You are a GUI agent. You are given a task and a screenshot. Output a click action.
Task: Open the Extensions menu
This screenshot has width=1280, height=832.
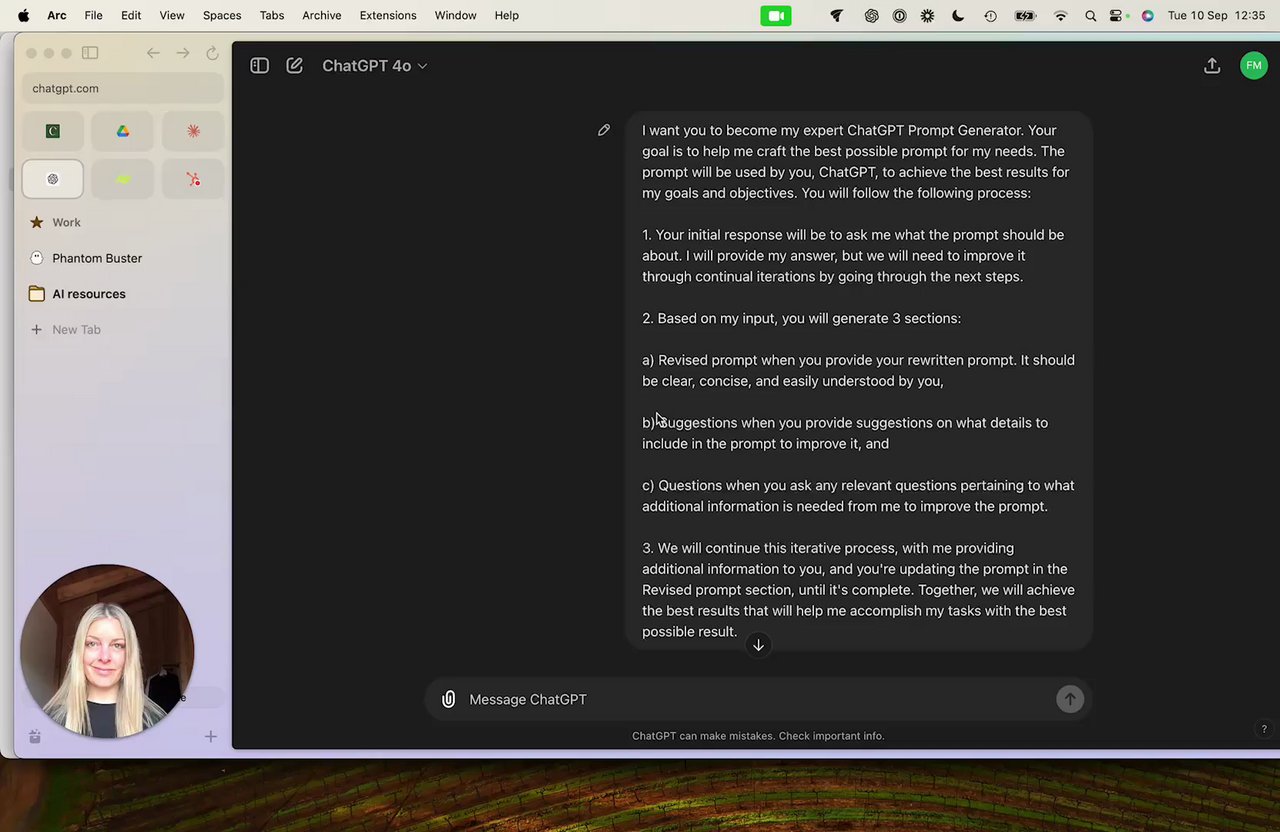[x=388, y=15]
